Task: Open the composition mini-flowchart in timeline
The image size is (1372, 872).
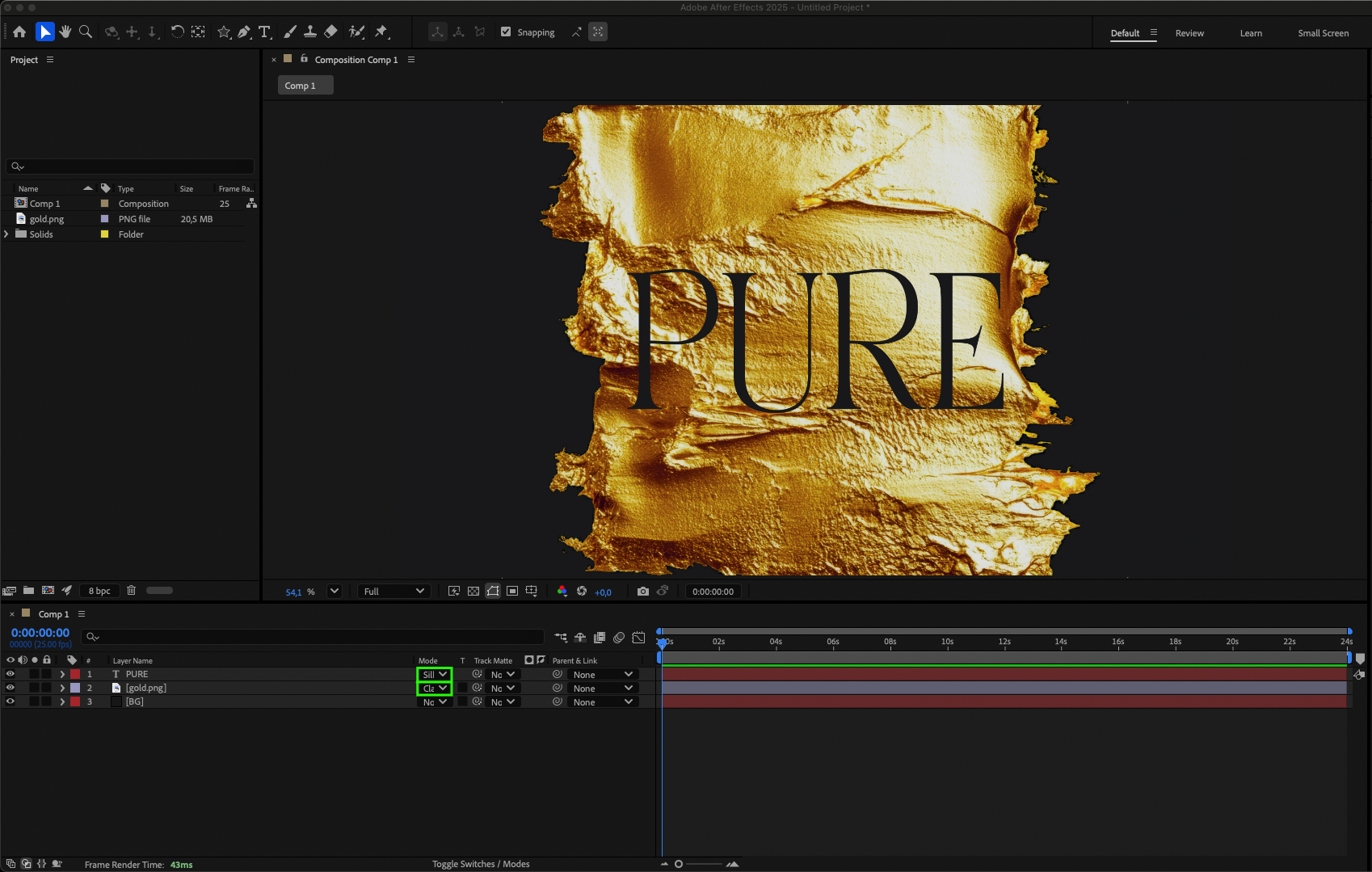Action: 561,638
